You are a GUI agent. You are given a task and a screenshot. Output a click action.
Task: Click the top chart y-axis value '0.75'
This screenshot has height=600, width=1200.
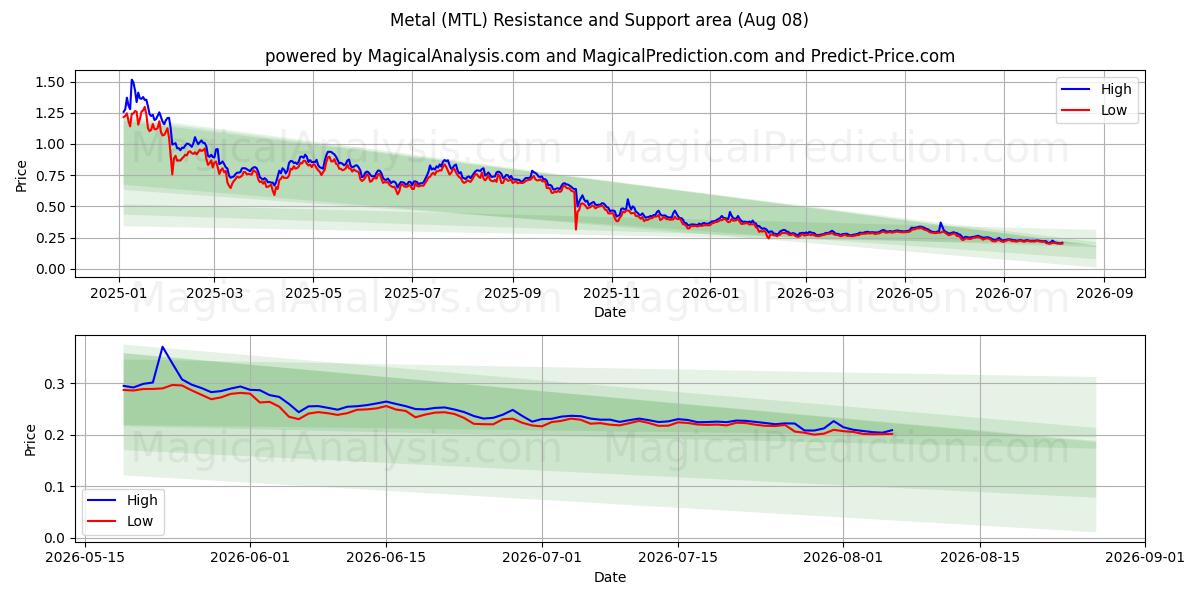(51, 176)
